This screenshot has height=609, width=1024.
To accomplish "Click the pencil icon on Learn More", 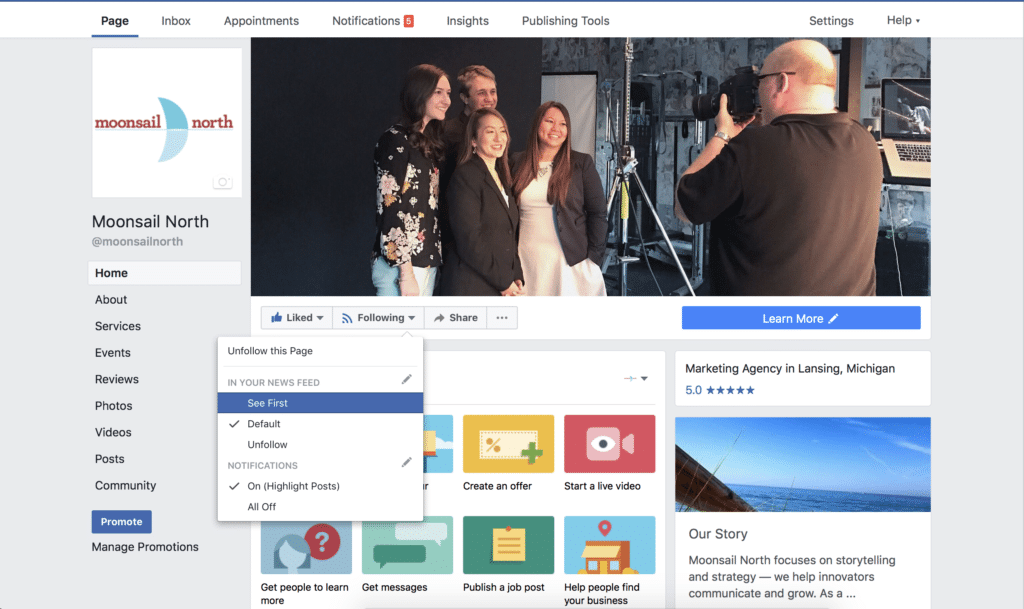I will [x=833, y=319].
